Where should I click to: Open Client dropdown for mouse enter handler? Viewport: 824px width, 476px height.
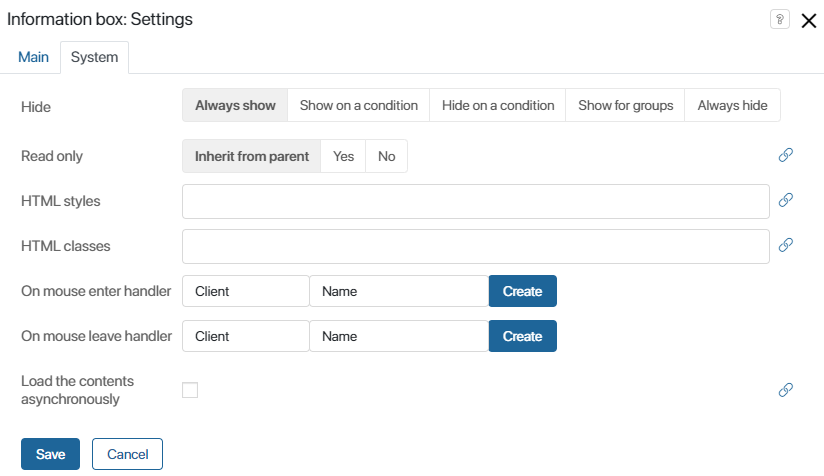pyautogui.click(x=246, y=291)
